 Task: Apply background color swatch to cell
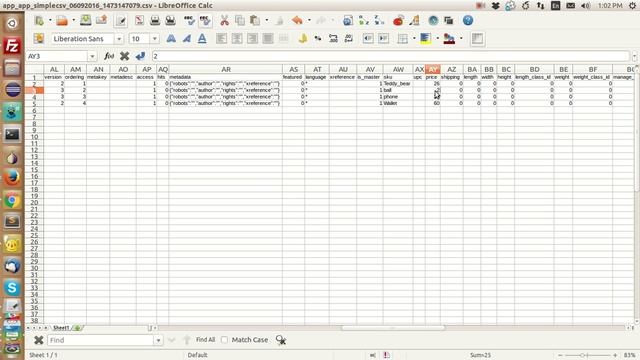coord(425,39)
